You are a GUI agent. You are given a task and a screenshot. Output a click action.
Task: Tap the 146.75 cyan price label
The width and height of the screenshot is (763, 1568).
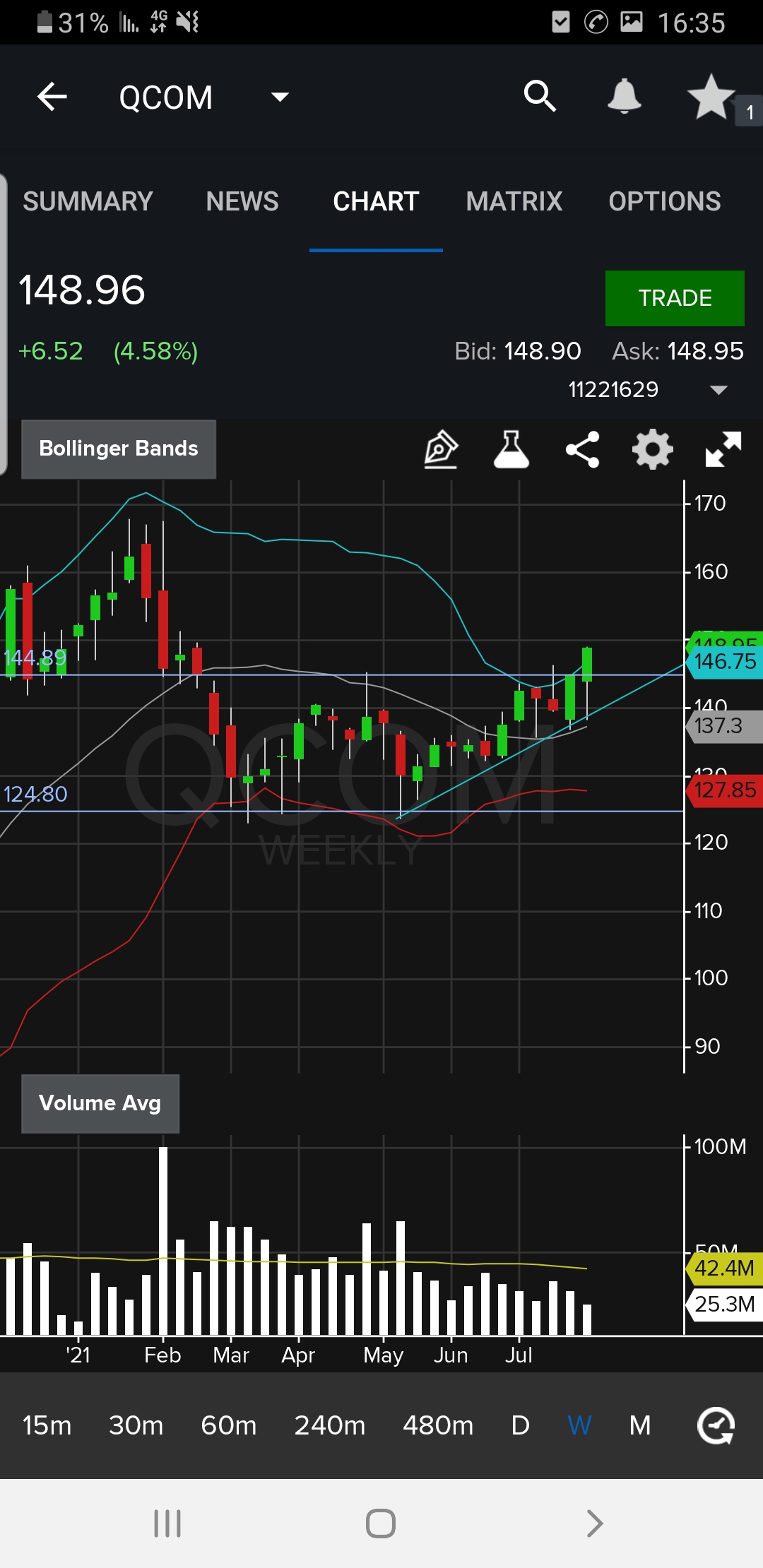[725, 662]
